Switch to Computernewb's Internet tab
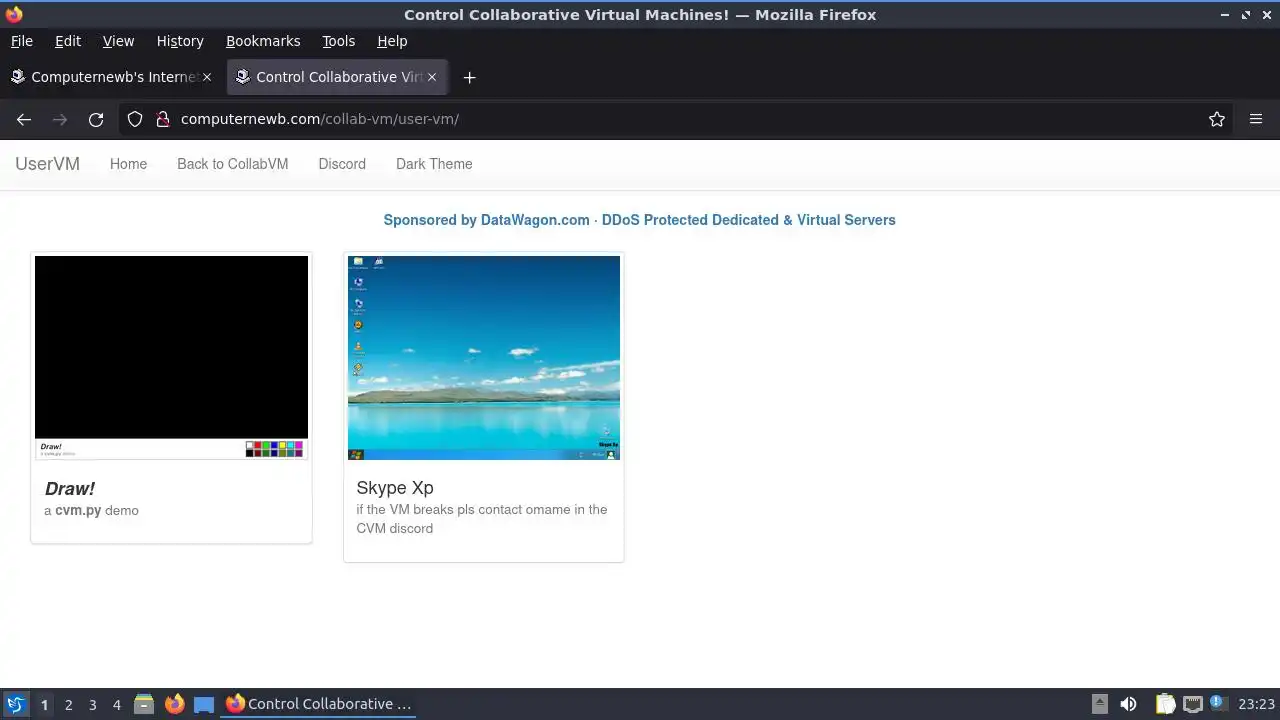 (111, 77)
